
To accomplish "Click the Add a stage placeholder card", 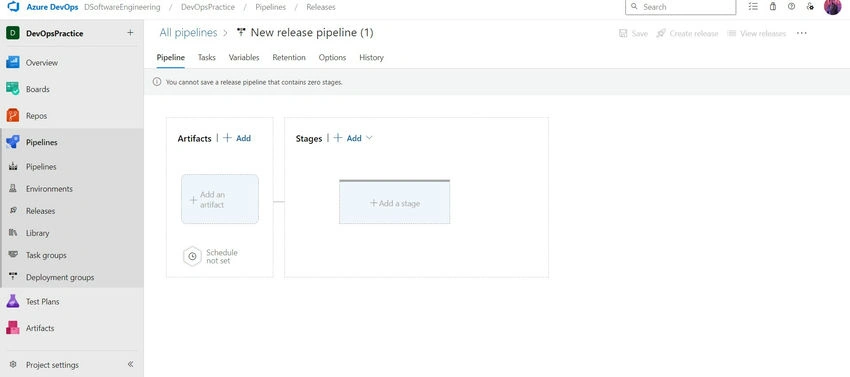I will tap(395, 202).
